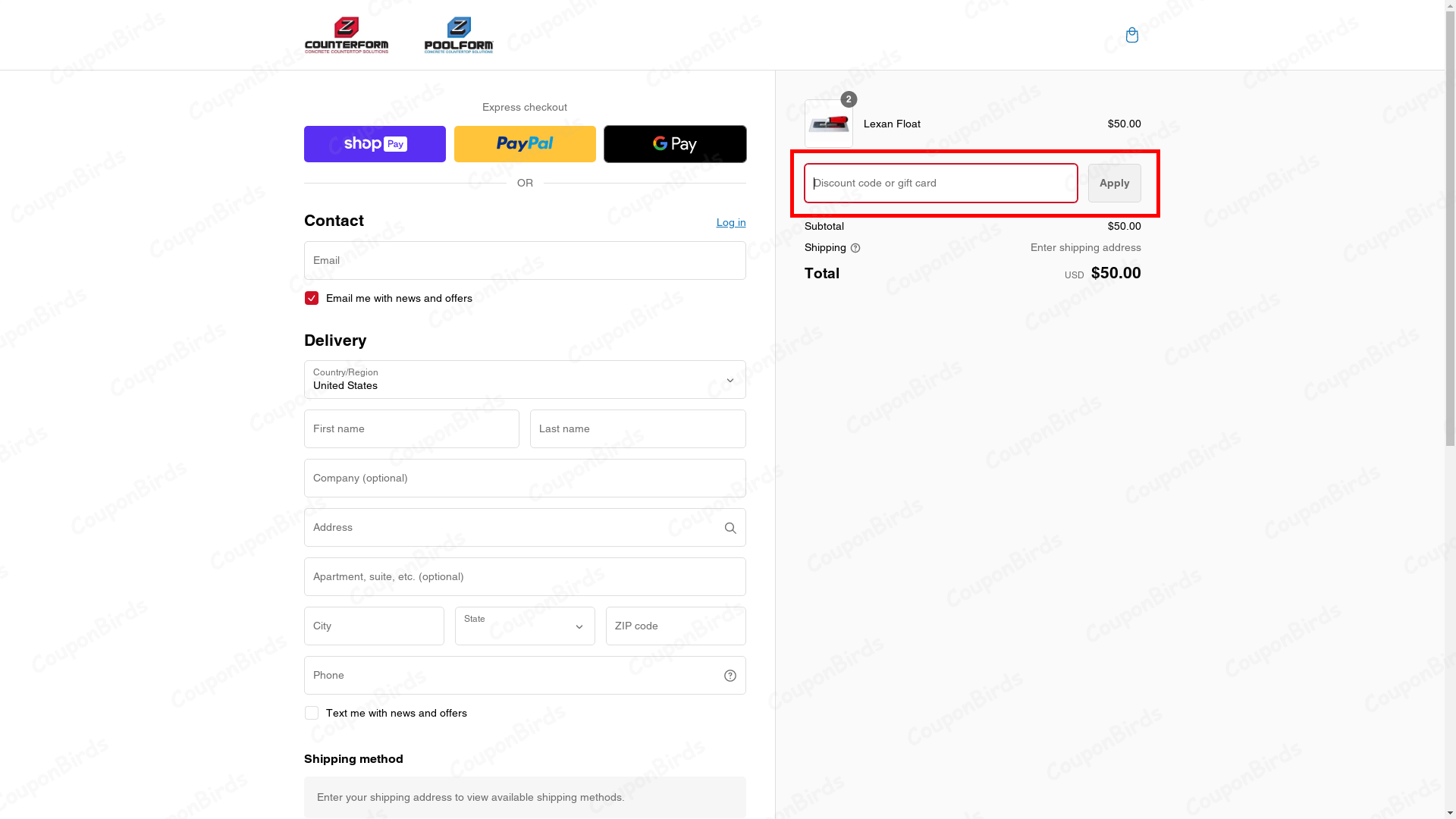Click the Company (optional) field

pyautogui.click(x=525, y=478)
